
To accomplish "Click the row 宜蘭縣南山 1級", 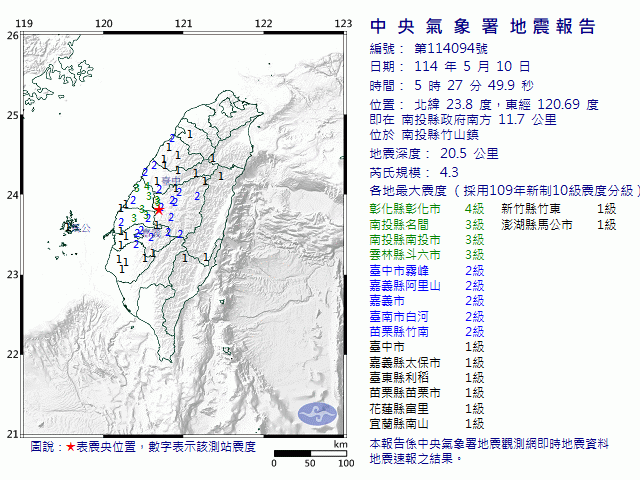I will pos(427,424).
